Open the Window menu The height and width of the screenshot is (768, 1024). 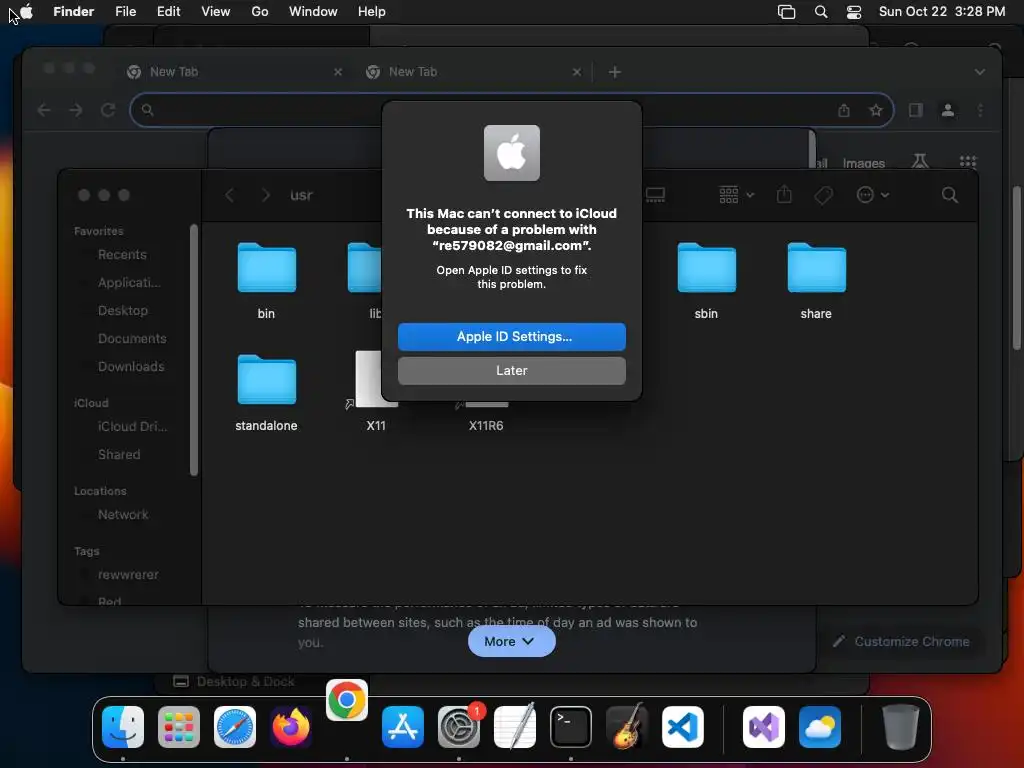(313, 11)
